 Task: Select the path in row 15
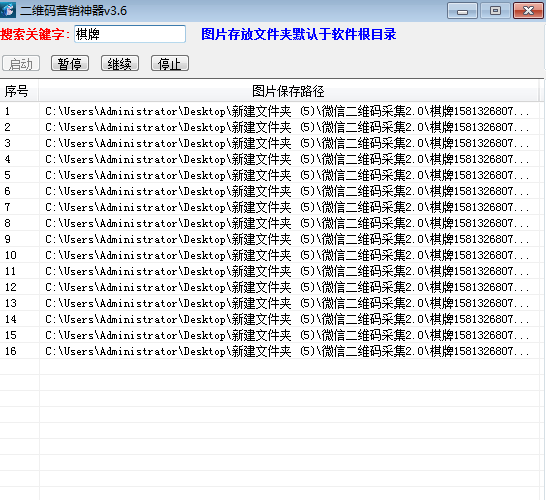[287, 335]
